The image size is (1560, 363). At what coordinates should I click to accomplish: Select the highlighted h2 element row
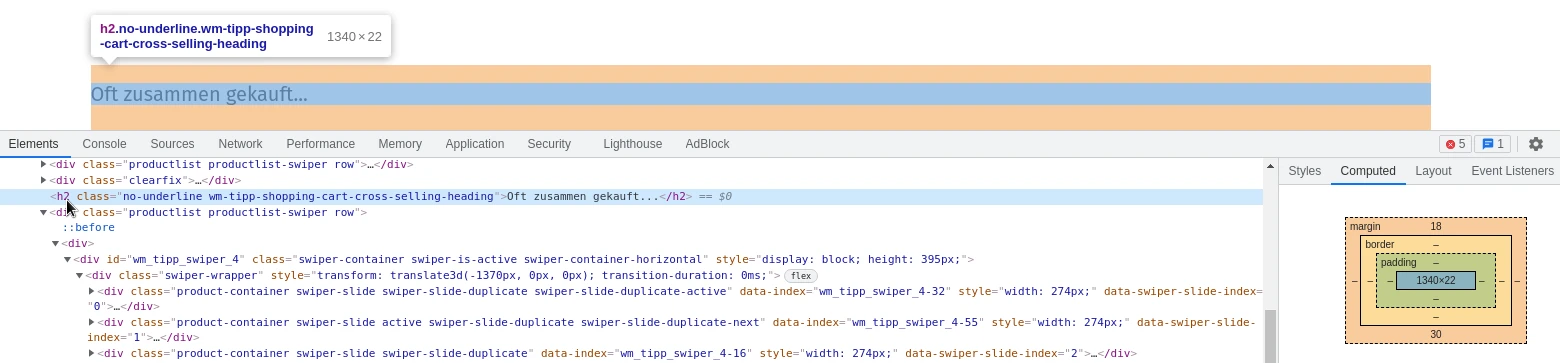click(x=631, y=196)
